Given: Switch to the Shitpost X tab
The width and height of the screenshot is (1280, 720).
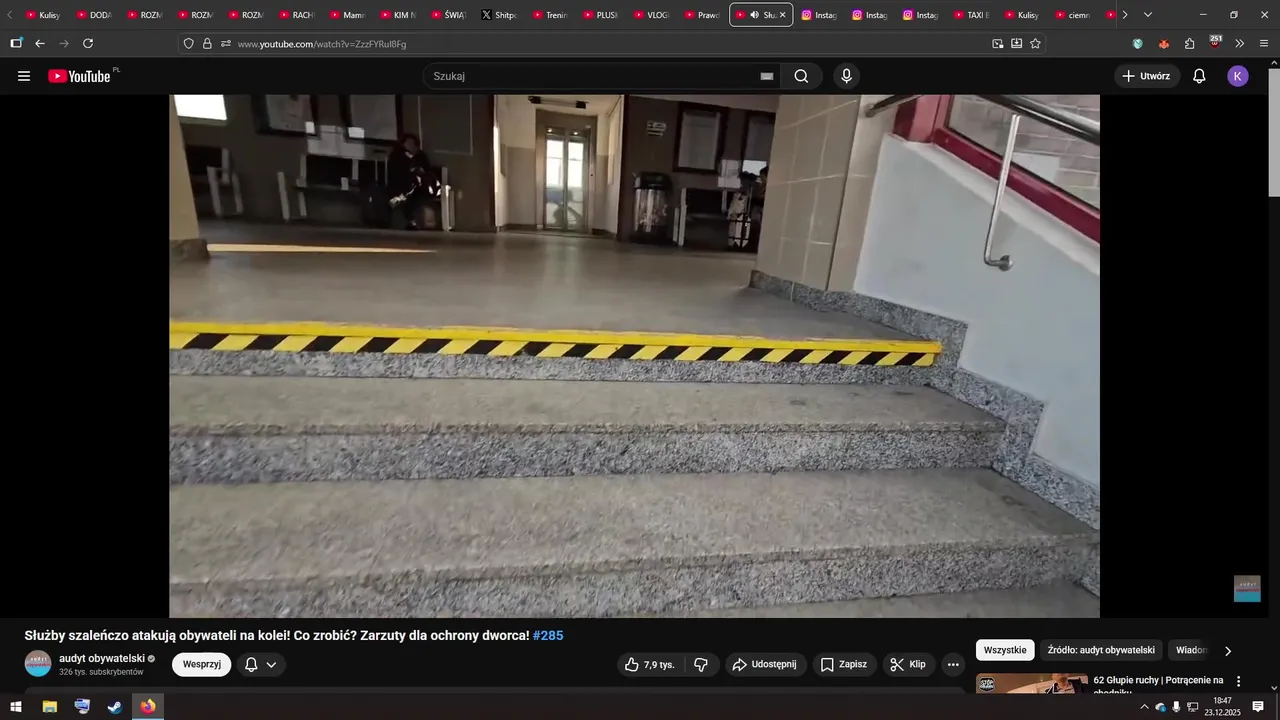Looking at the screenshot, I should pyautogui.click(x=499, y=15).
